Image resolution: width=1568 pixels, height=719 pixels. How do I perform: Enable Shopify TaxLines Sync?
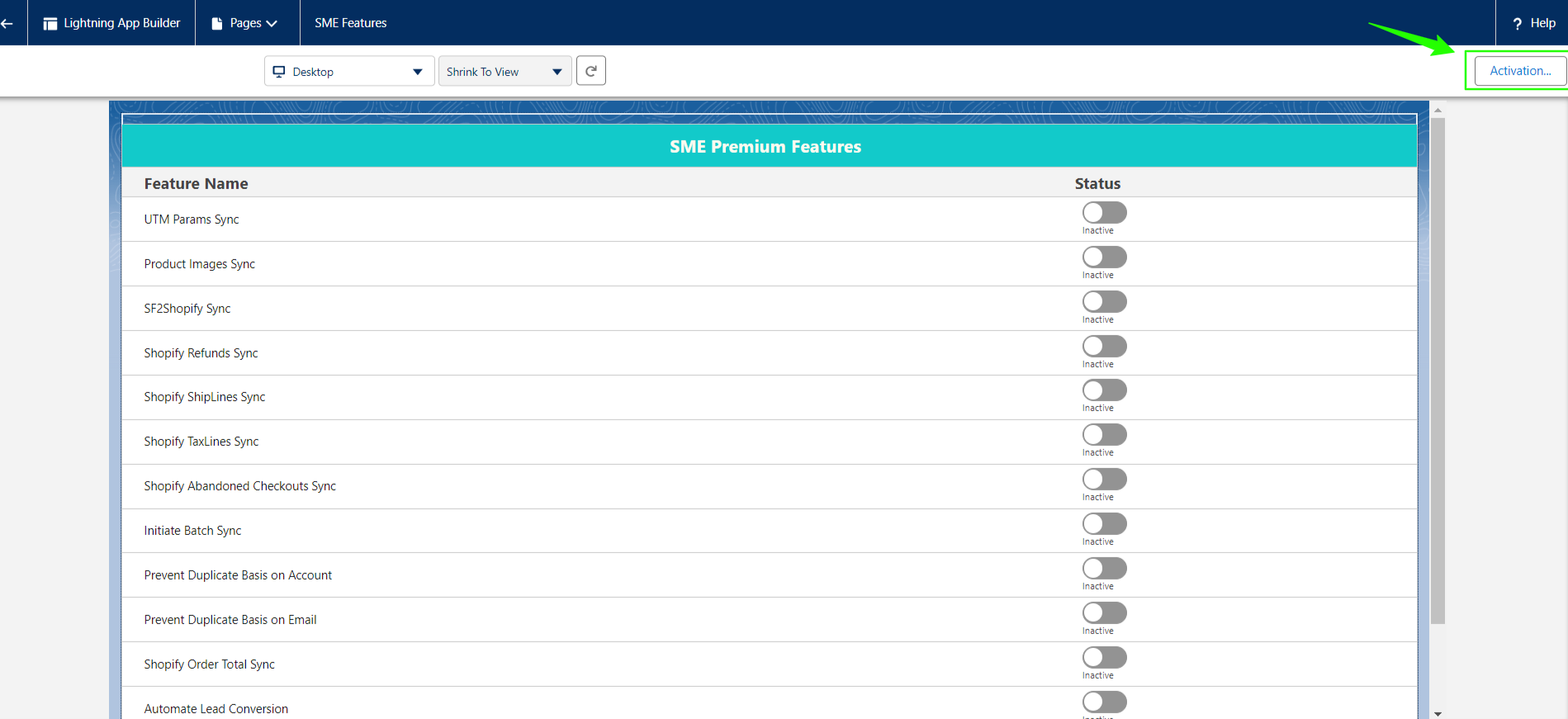pos(1104,435)
